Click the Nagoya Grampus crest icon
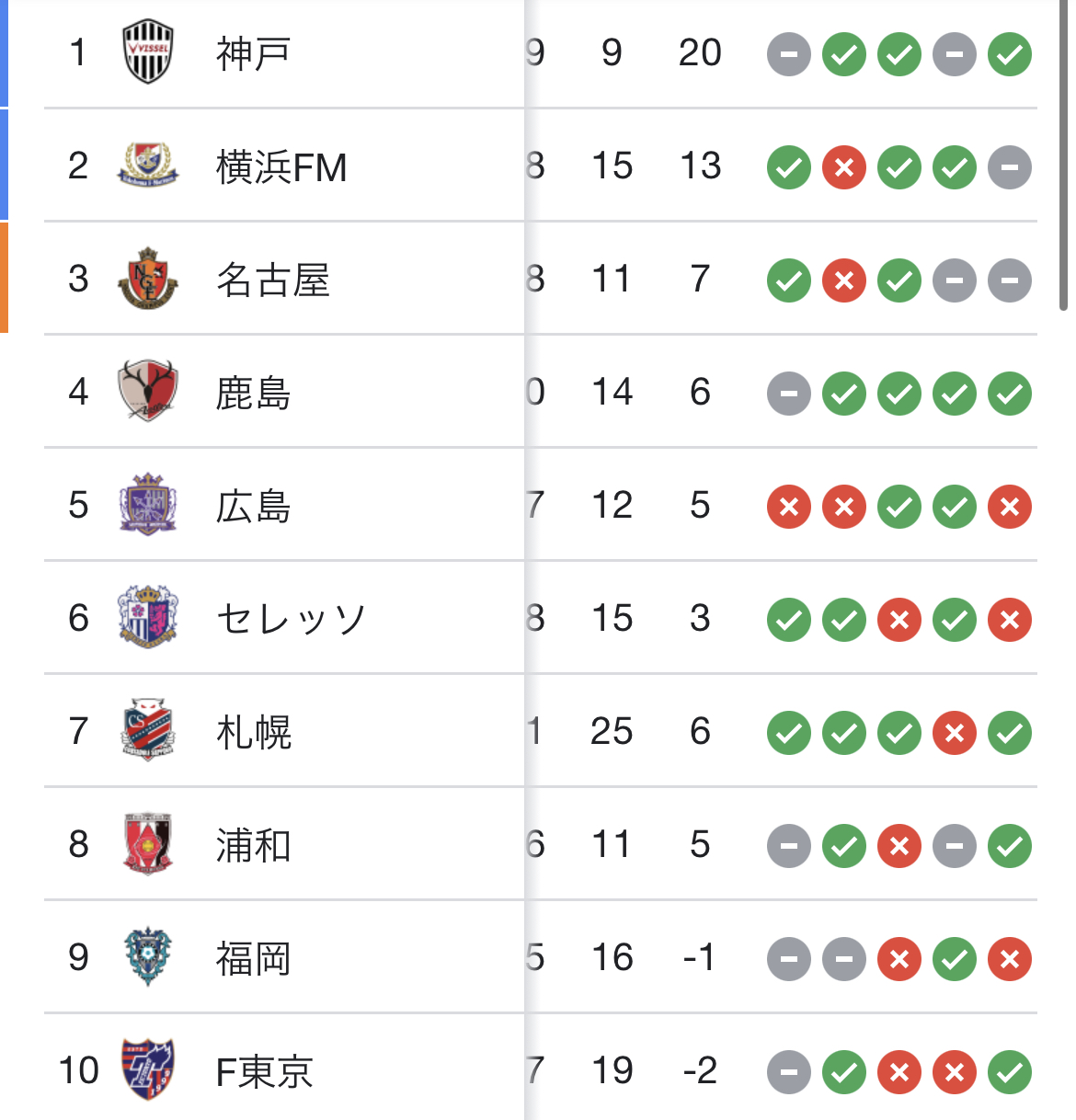This screenshot has width=1076, height=1120. [148, 279]
